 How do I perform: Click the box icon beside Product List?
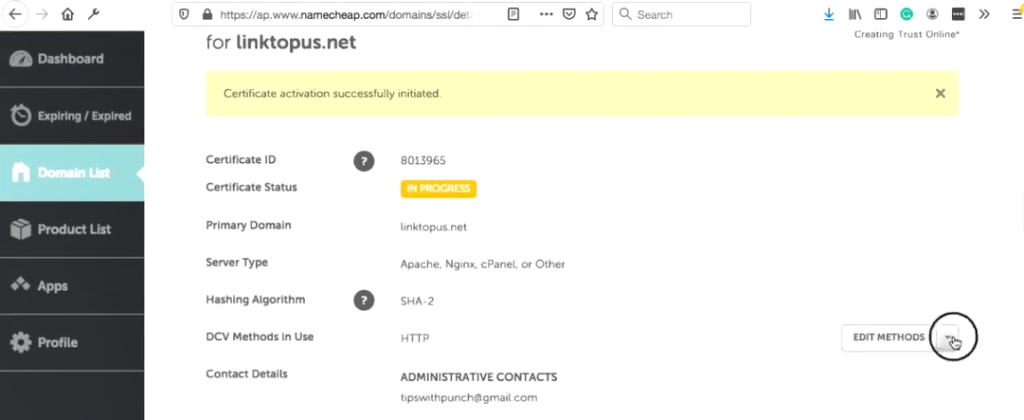(21, 229)
